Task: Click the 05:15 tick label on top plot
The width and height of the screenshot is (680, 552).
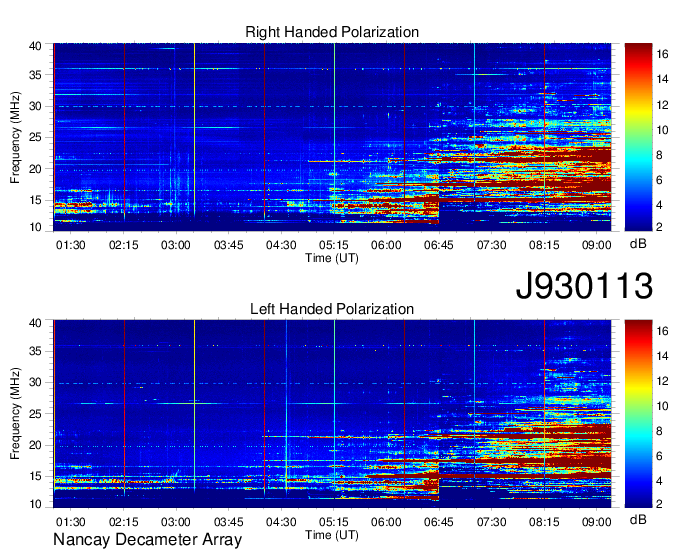Action: (333, 245)
